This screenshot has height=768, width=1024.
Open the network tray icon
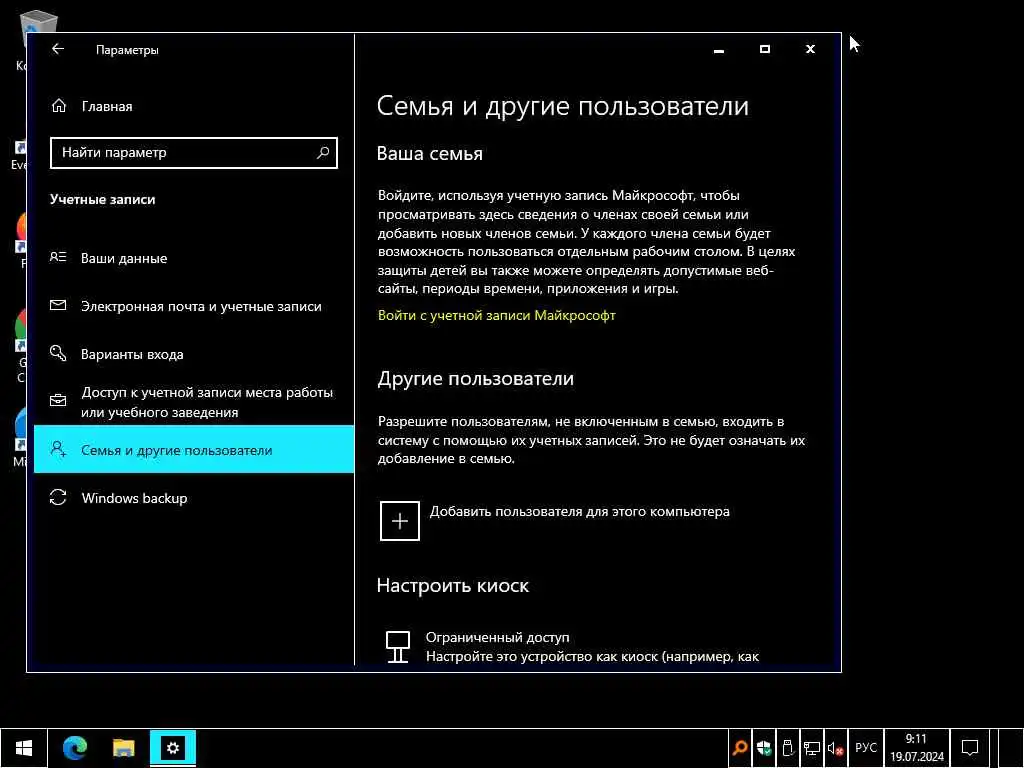point(812,748)
